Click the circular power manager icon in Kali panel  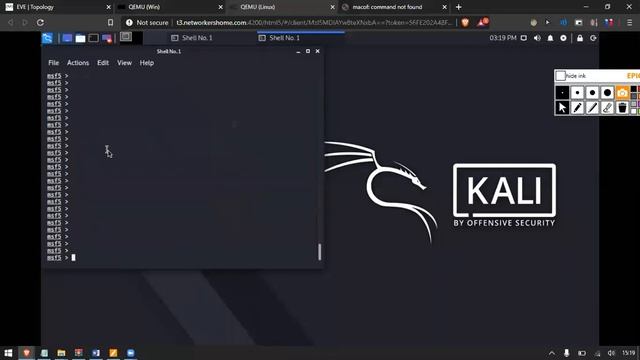click(x=563, y=38)
